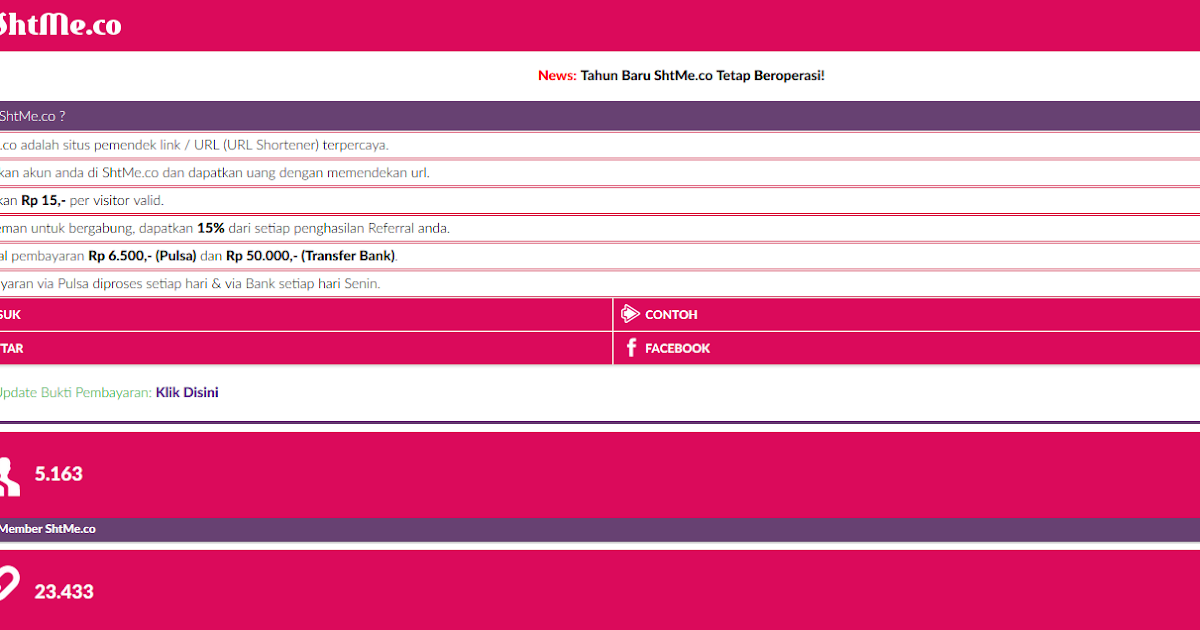
Task: Open the CONTOH button
Action: click(906, 314)
